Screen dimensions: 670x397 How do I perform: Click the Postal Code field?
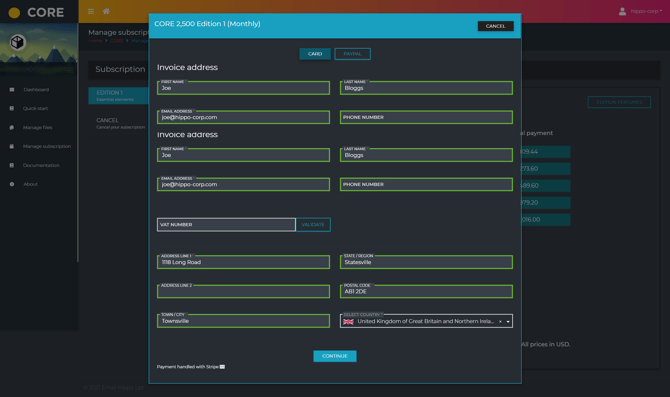(426, 291)
